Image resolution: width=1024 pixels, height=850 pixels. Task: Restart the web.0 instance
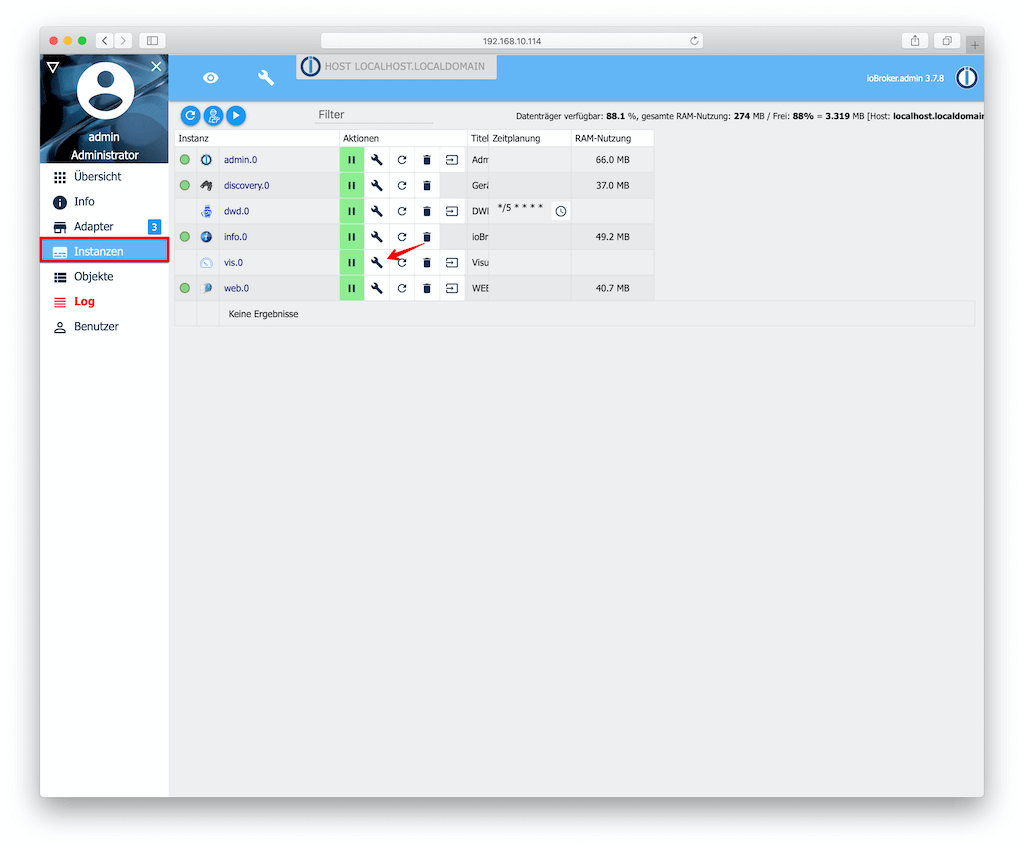click(402, 288)
